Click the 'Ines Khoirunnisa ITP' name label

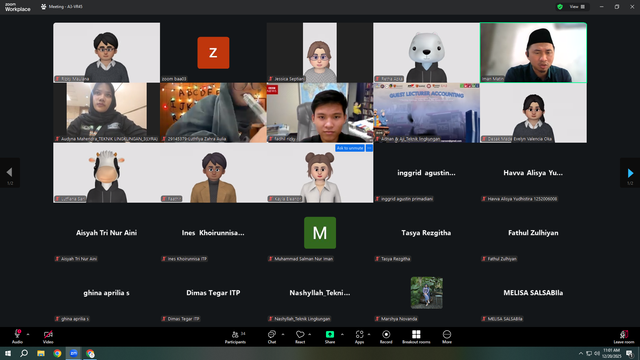click(187, 259)
